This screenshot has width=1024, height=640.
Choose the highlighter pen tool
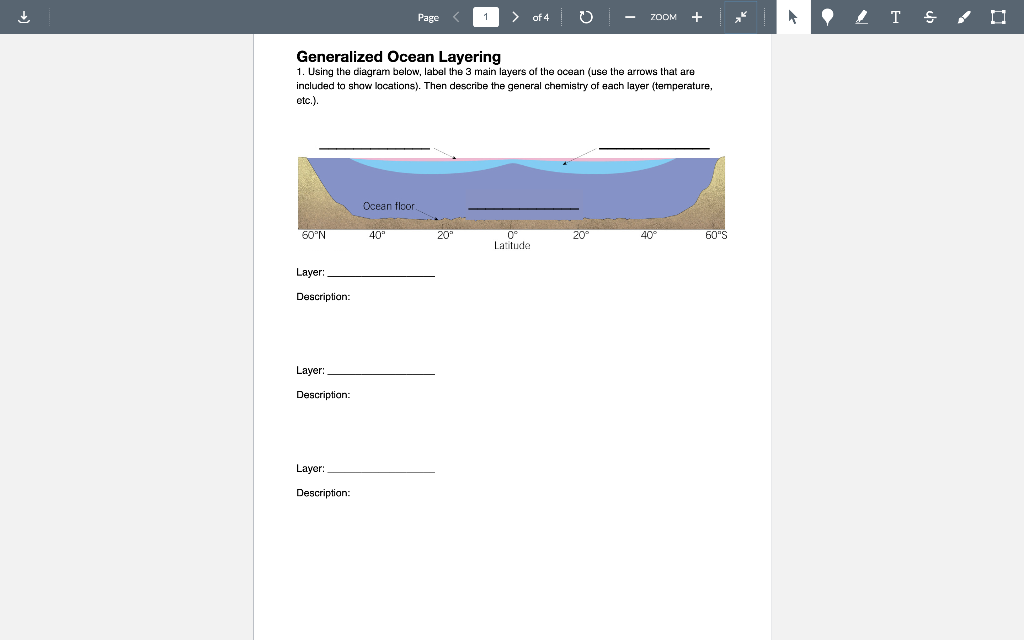[x=860, y=16]
